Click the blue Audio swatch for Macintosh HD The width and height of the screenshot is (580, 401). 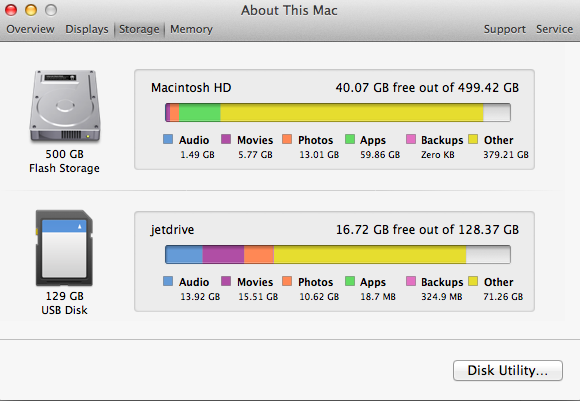(168, 139)
